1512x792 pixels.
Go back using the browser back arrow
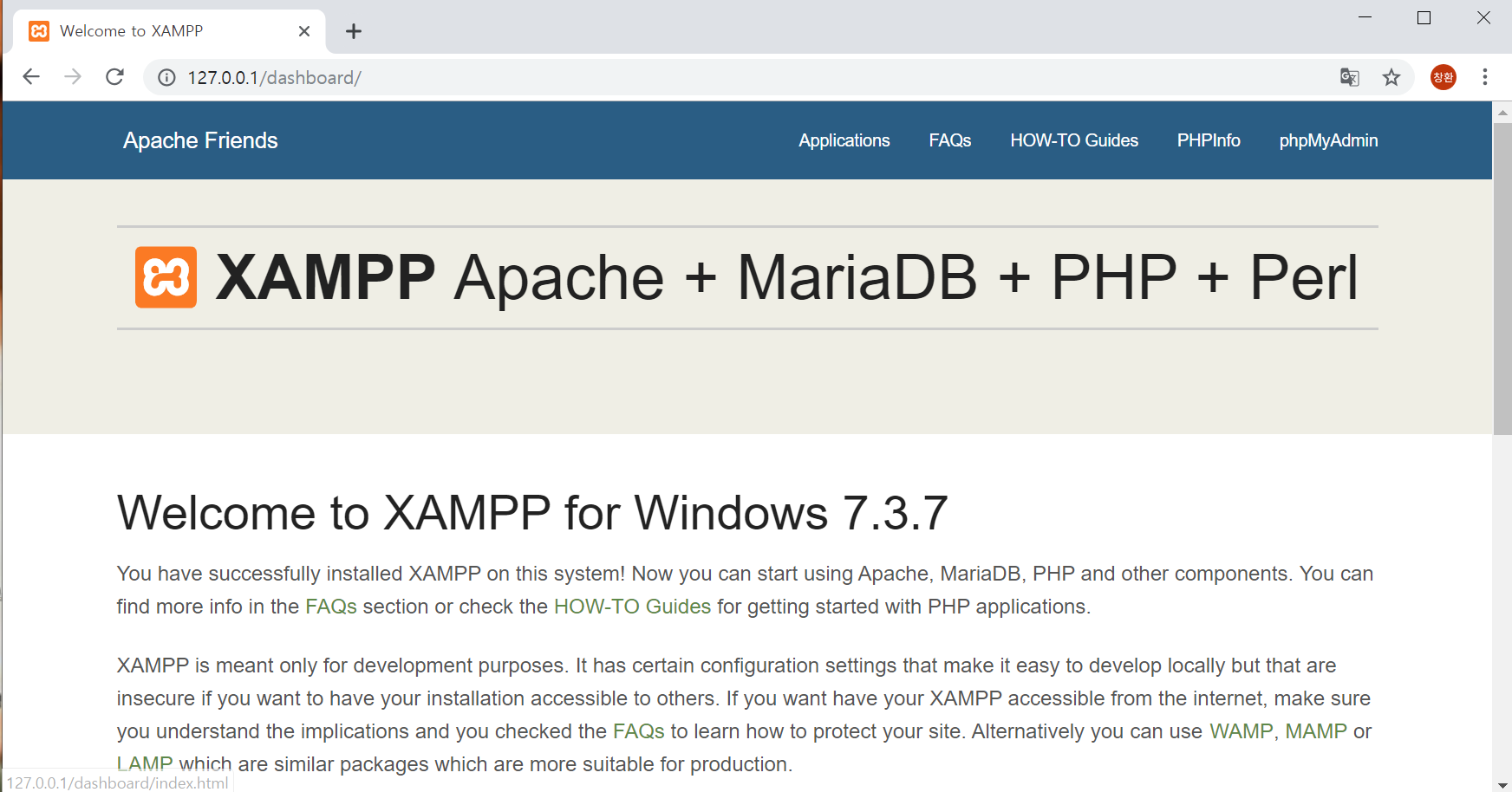coord(31,77)
